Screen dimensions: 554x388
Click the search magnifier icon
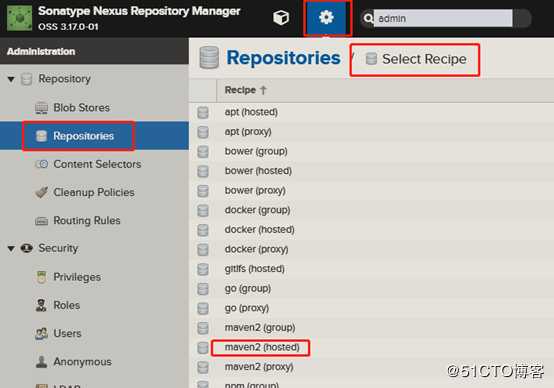pos(368,18)
